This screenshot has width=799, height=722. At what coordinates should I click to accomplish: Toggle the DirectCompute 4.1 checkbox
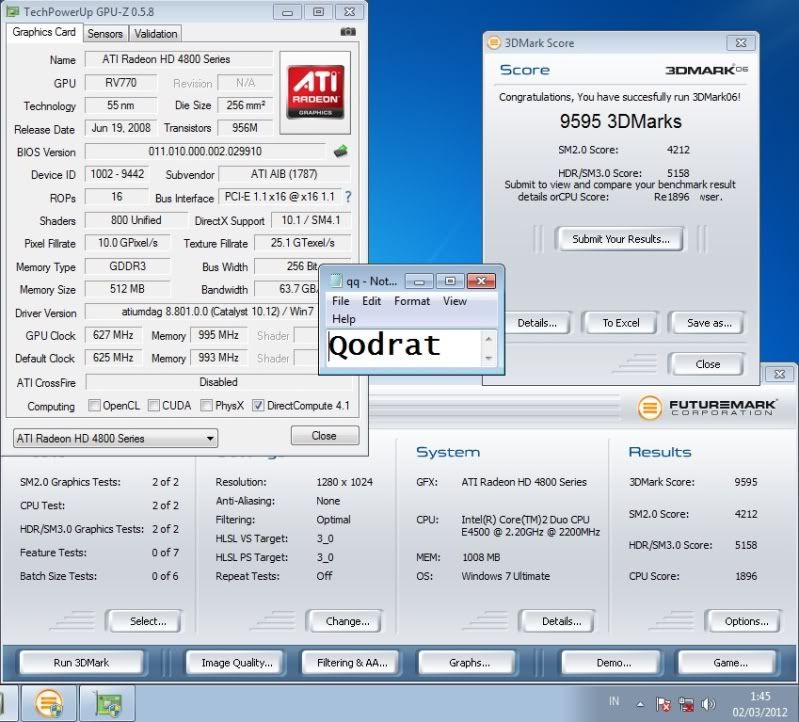point(258,405)
